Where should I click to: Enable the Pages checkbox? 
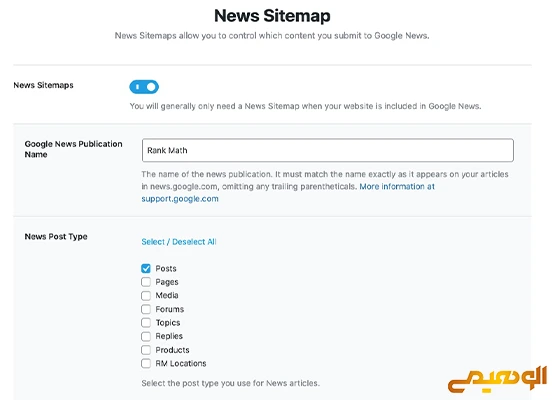[146, 282]
